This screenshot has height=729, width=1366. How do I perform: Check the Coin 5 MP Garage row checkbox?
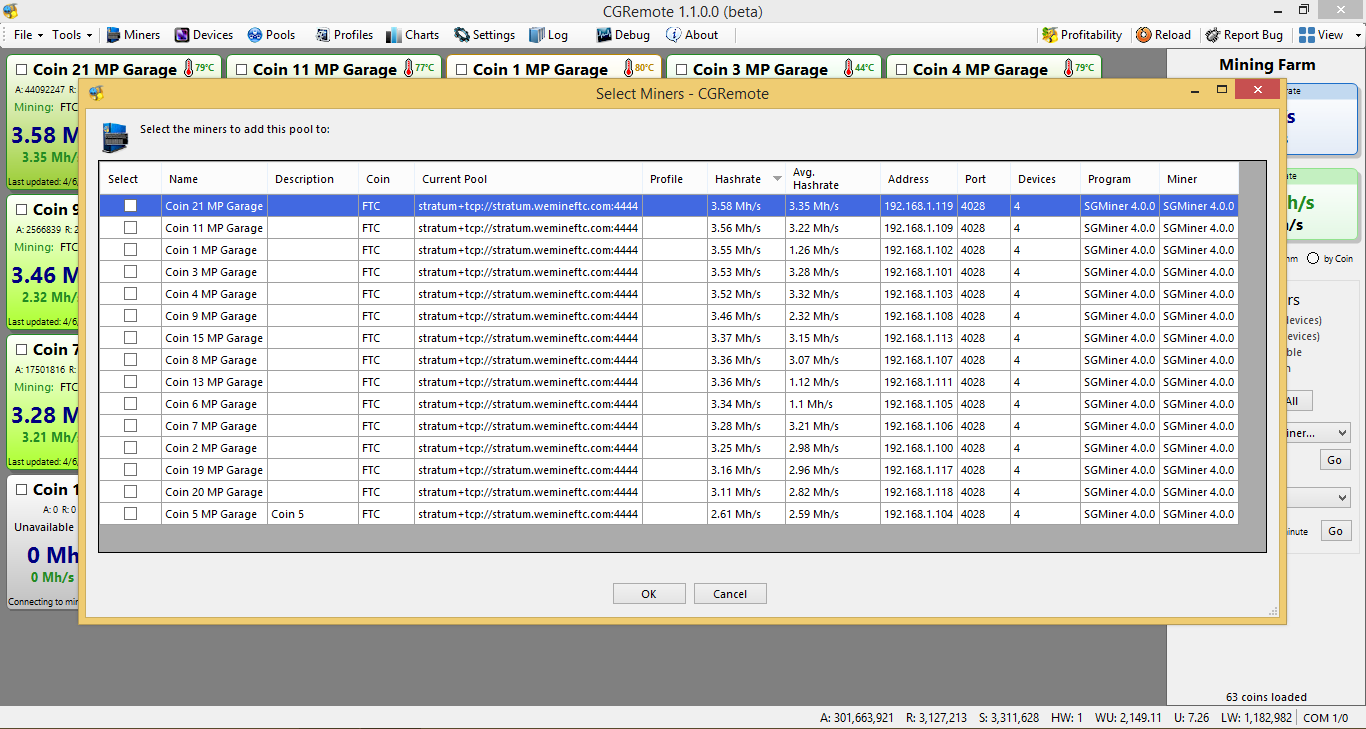click(x=130, y=513)
